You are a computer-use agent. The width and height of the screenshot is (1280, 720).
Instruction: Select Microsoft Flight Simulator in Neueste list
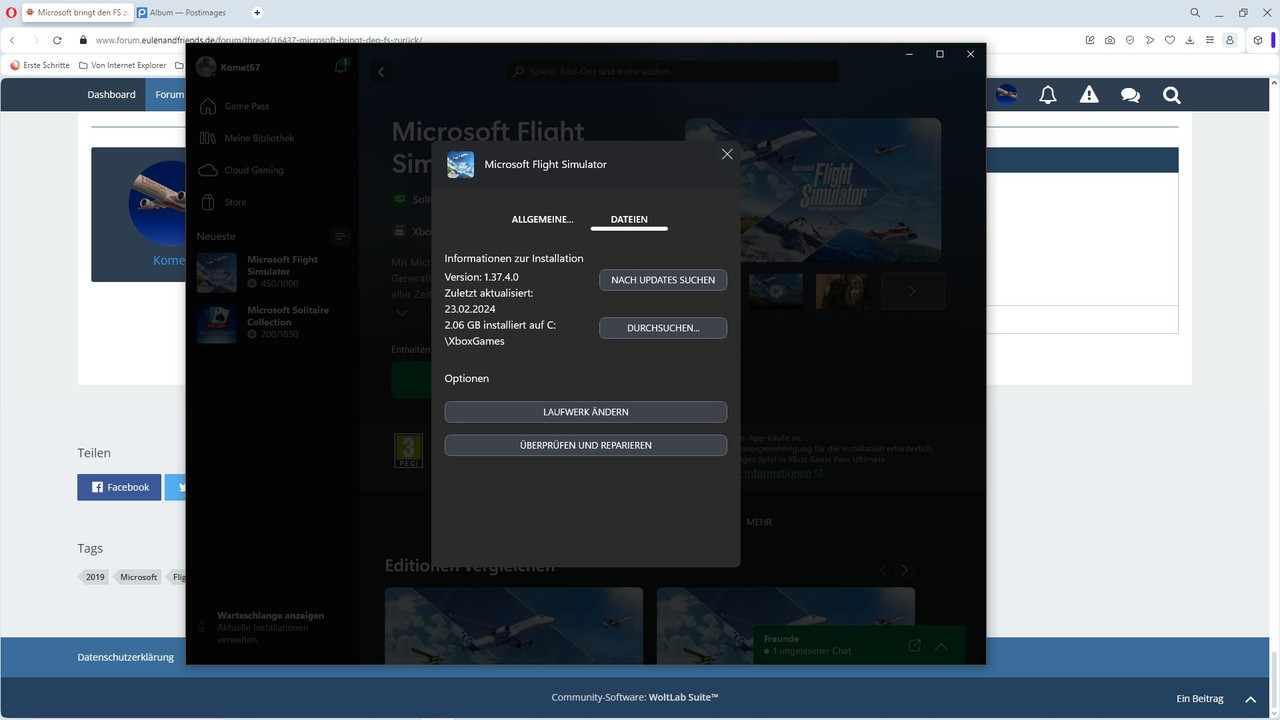(270, 272)
